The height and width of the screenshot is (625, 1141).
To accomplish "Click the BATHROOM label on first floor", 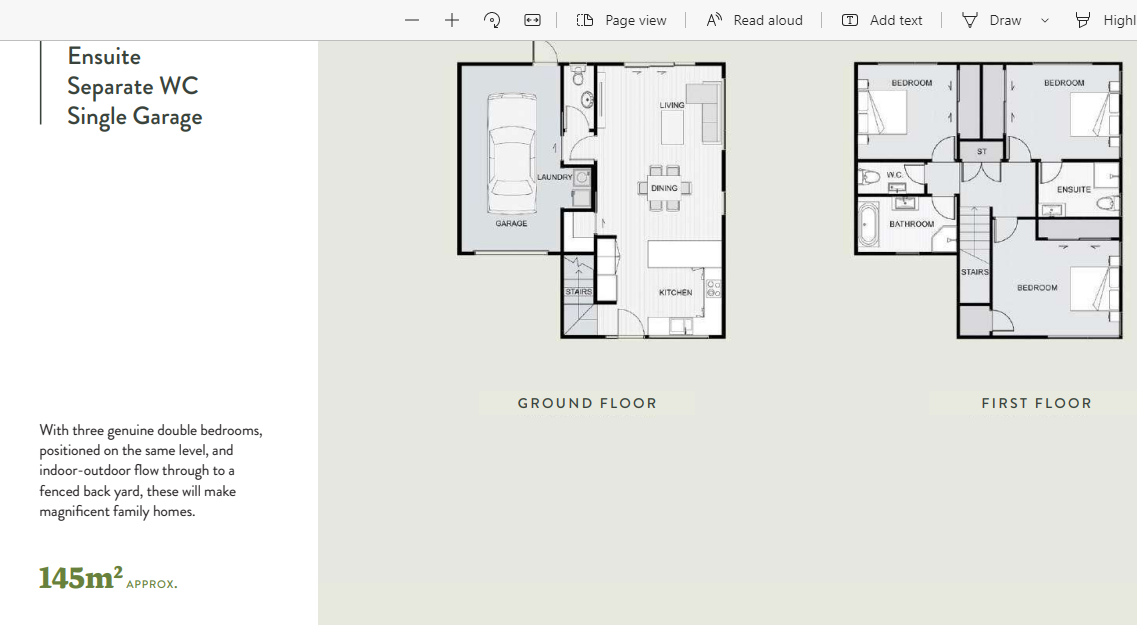I will [x=911, y=224].
